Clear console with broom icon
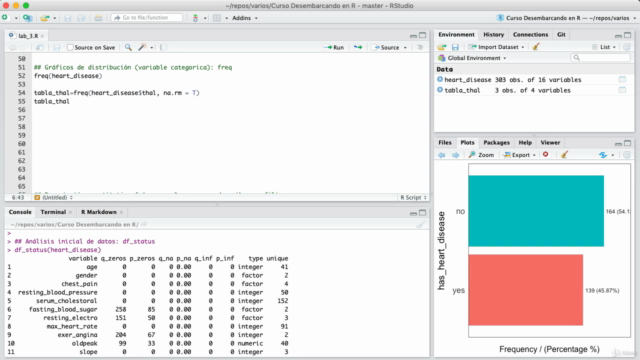The width and height of the screenshot is (640, 360). pyautogui.click(x=420, y=224)
